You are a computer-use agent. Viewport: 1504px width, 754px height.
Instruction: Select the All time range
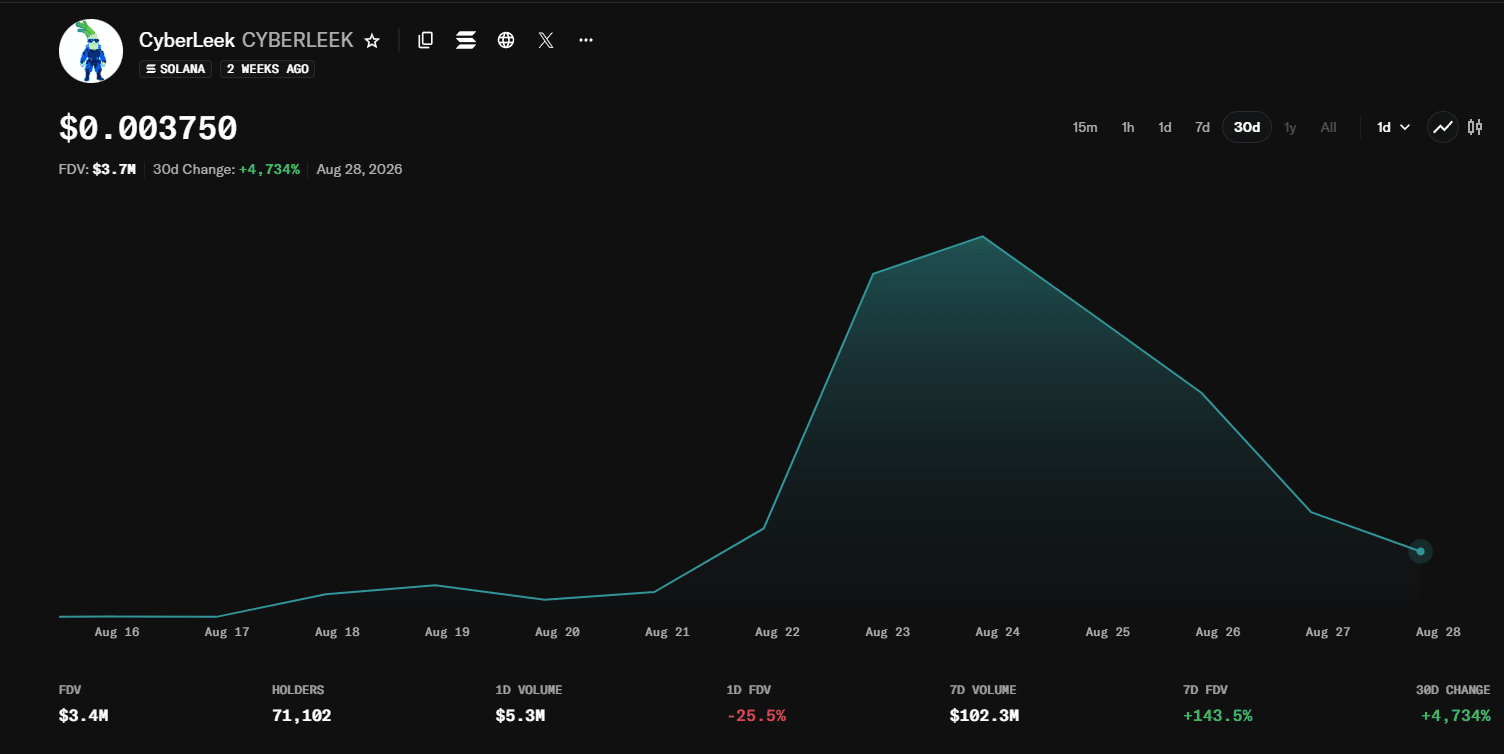1328,127
